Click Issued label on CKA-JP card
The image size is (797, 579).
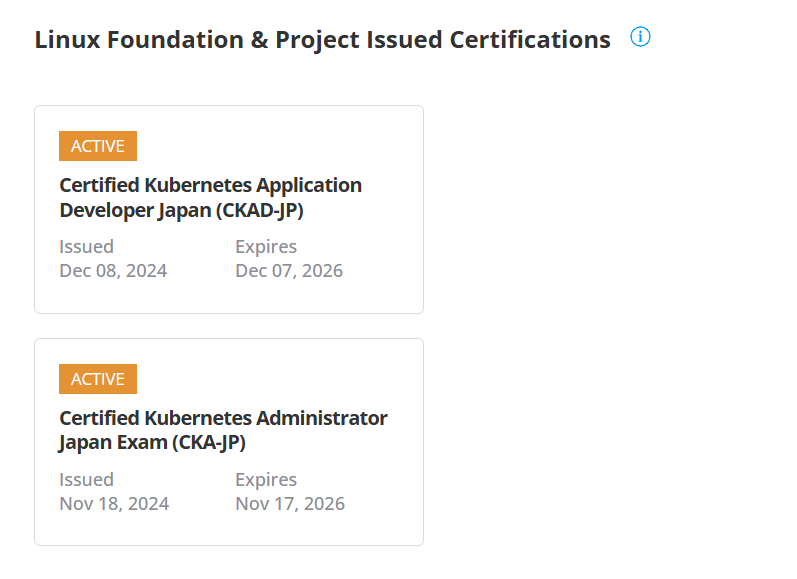[86, 479]
